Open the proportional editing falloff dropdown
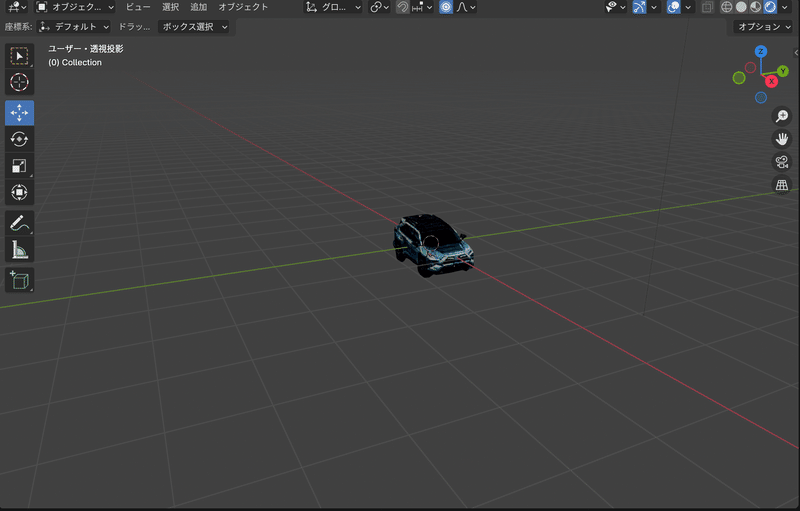 [x=466, y=7]
